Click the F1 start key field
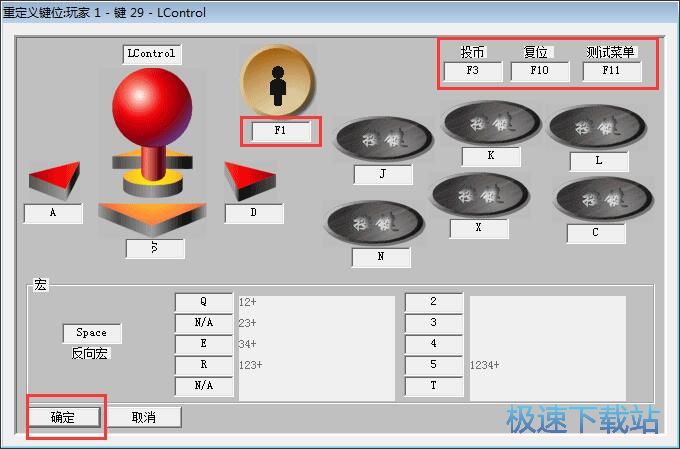The image size is (680, 449). click(x=280, y=131)
